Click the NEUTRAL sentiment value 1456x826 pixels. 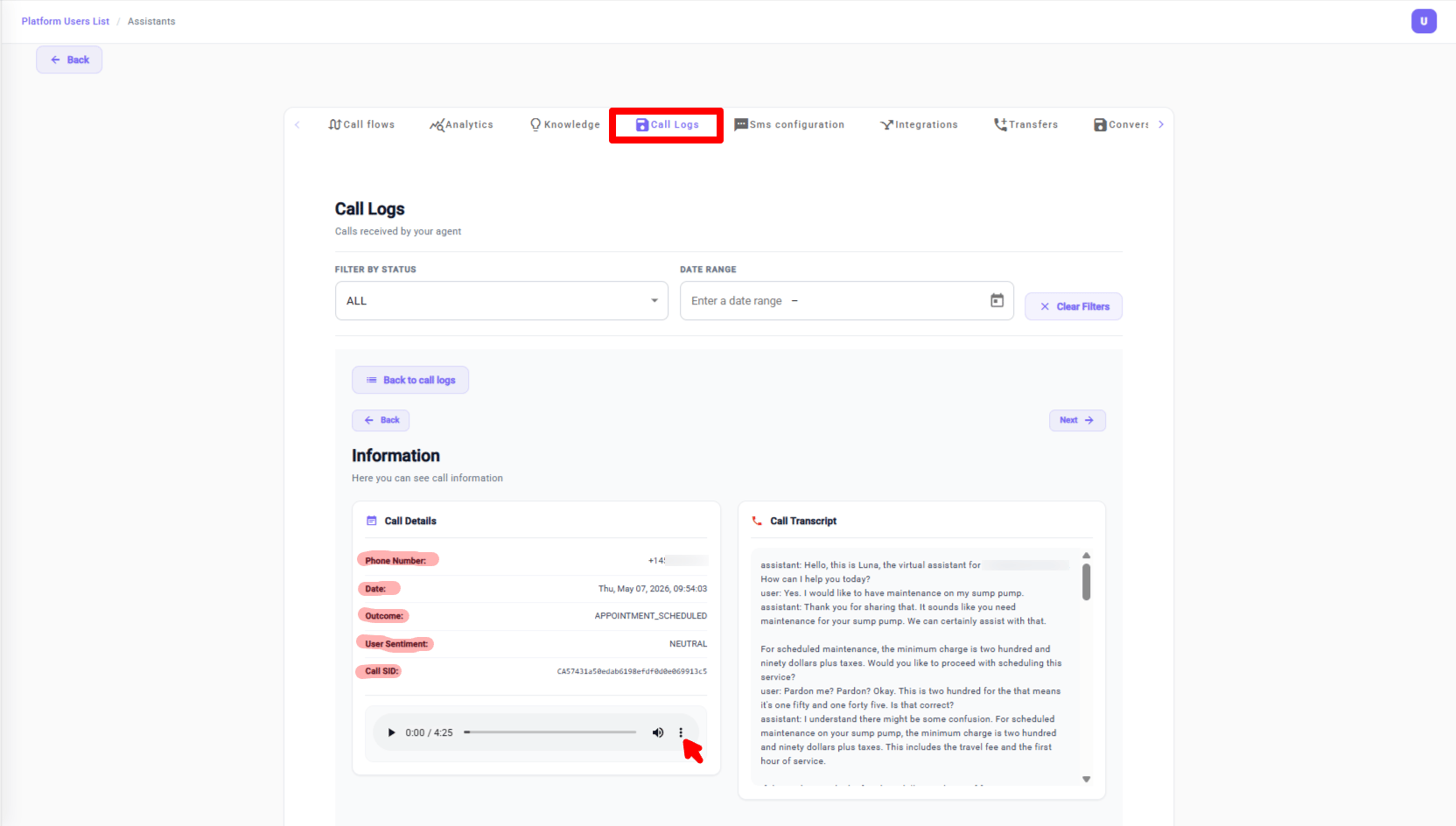689,644
